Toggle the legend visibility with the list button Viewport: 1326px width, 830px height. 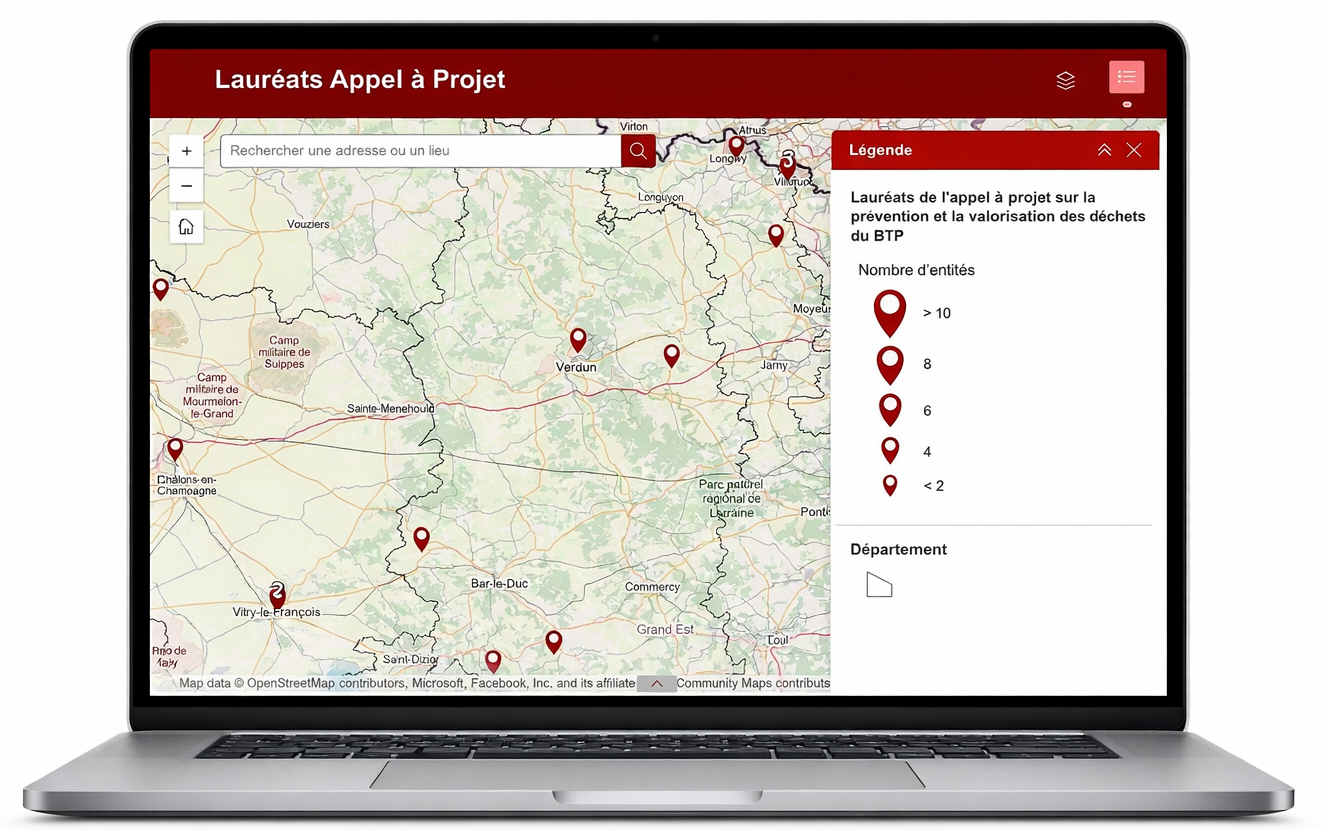[x=1126, y=76]
